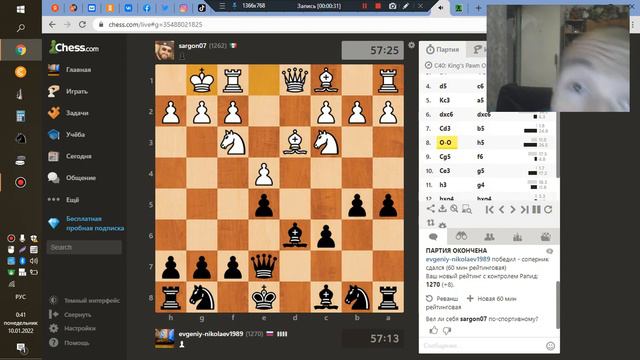Switch to the Instagram browser tab
The height and width of the screenshot is (360, 640).
[183, 8]
